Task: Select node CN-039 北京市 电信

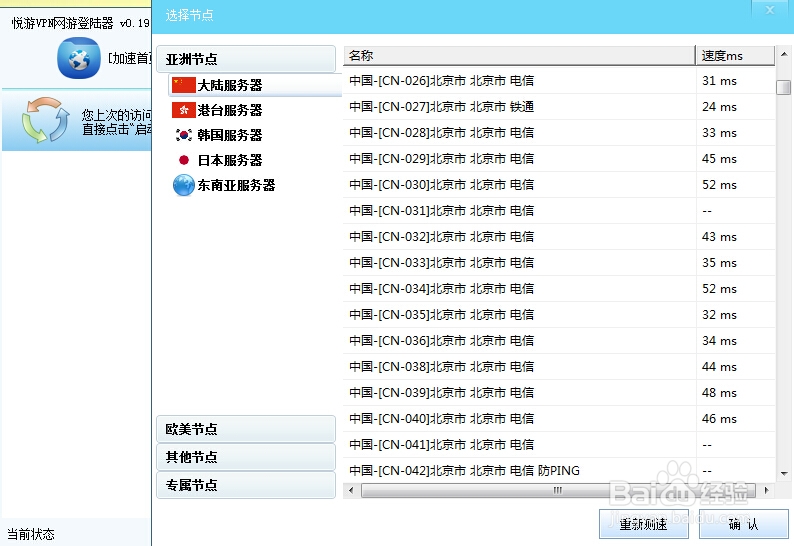Action: coord(559,393)
